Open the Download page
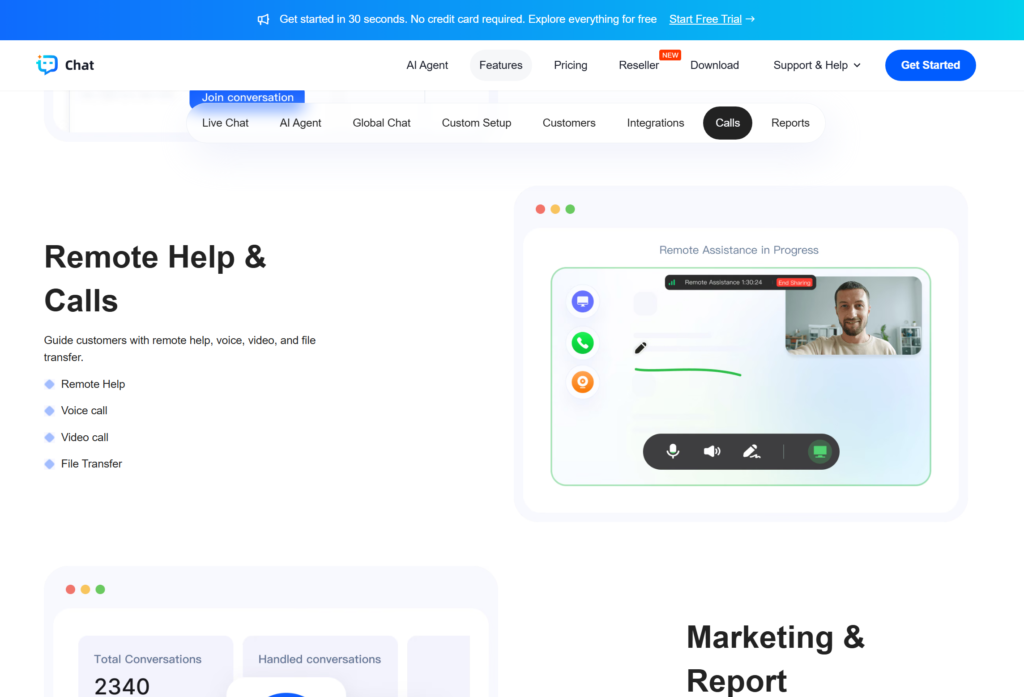 pos(714,65)
